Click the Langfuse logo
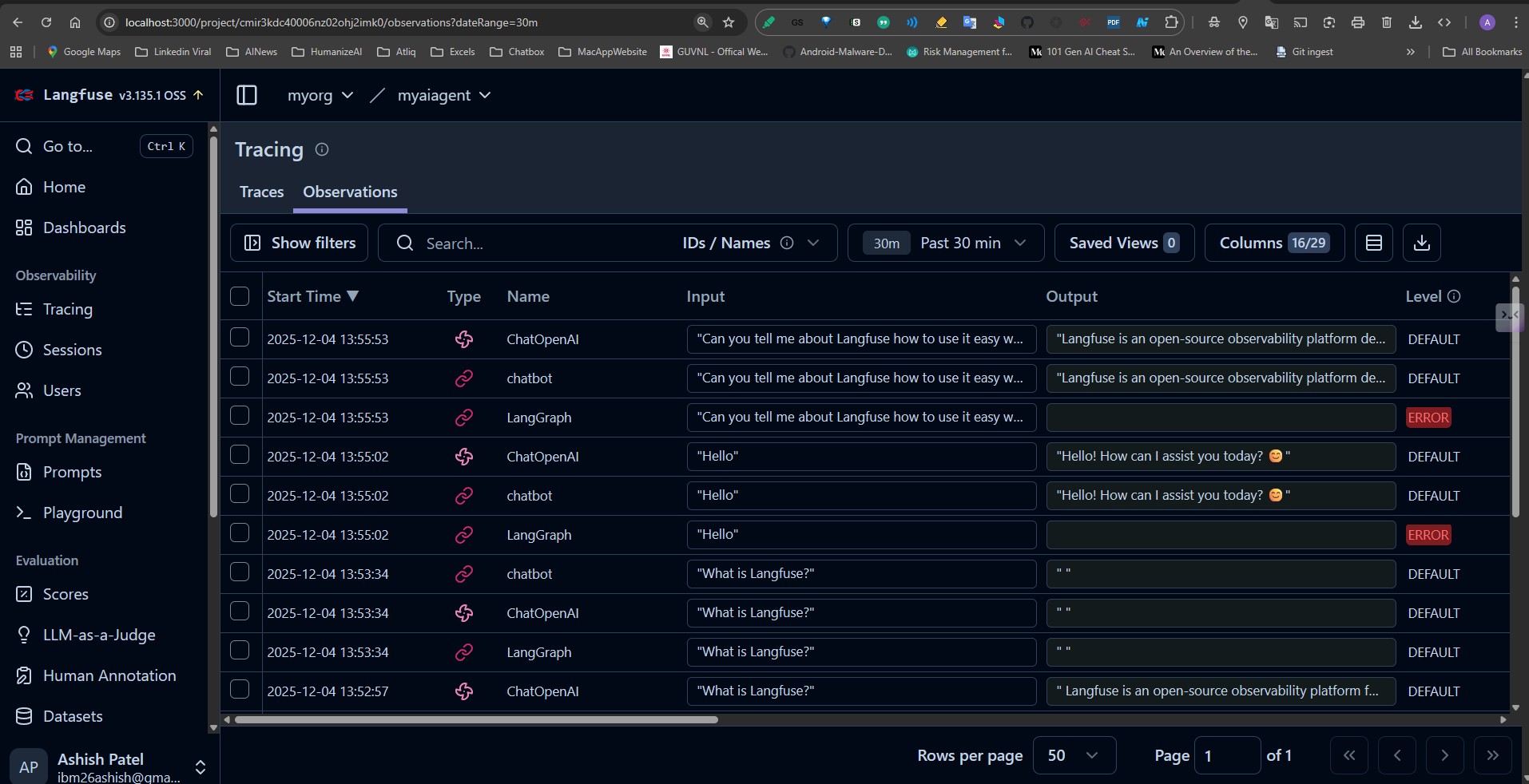 (25, 95)
